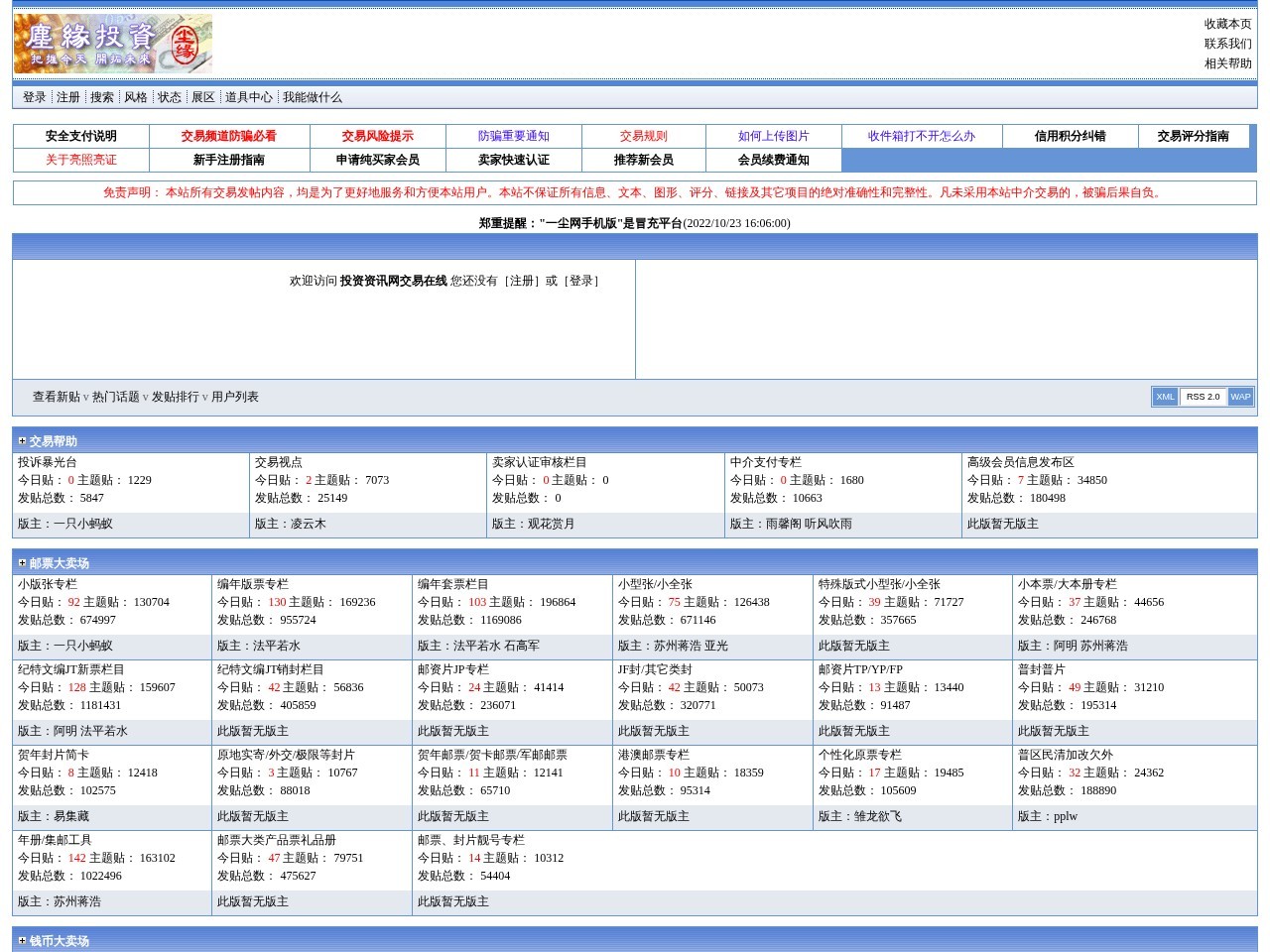This screenshot has height=952, width=1270.
Task: Open the 风格 menu
Action: [x=136, y=97]
